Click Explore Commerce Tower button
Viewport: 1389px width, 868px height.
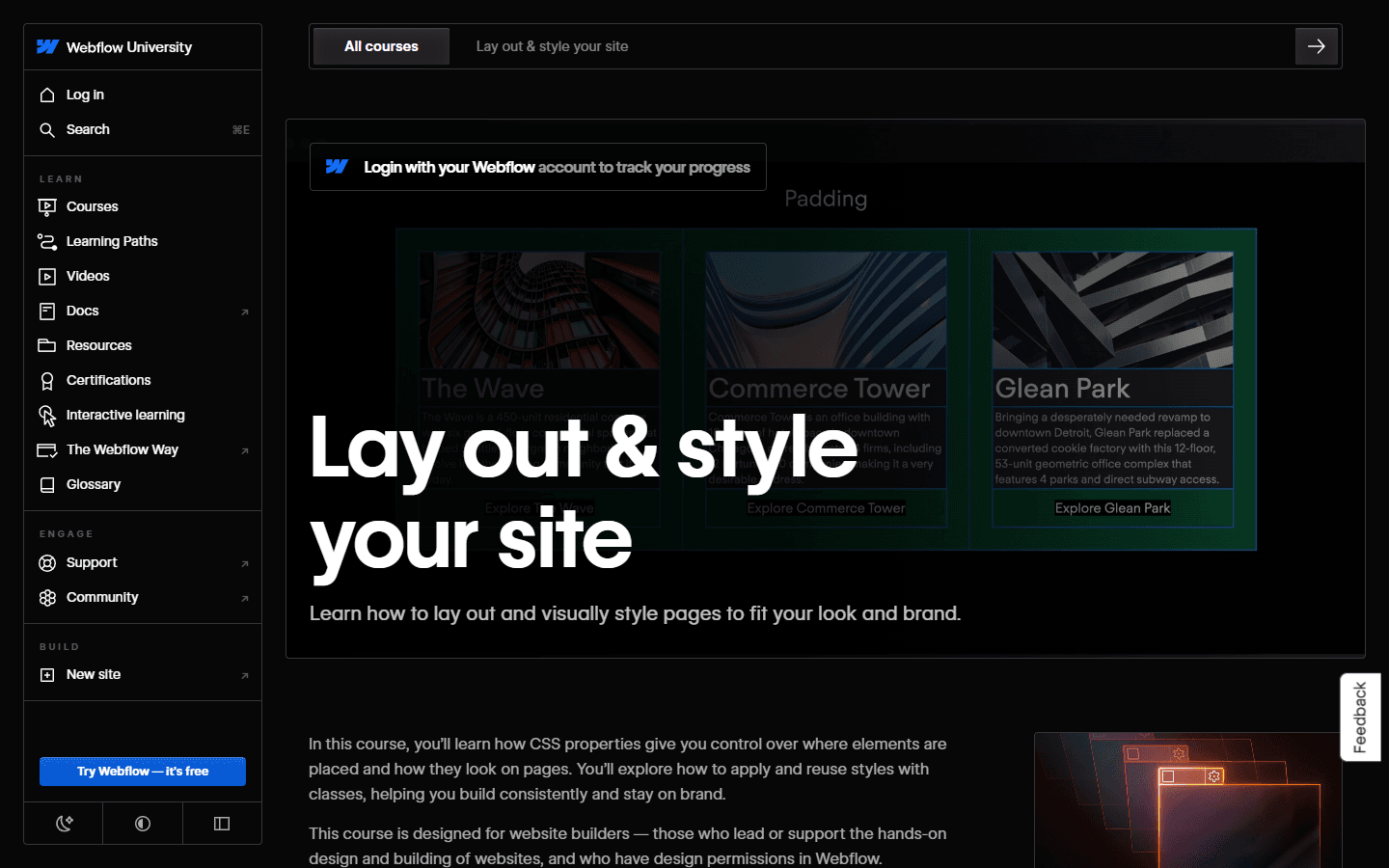826,508
